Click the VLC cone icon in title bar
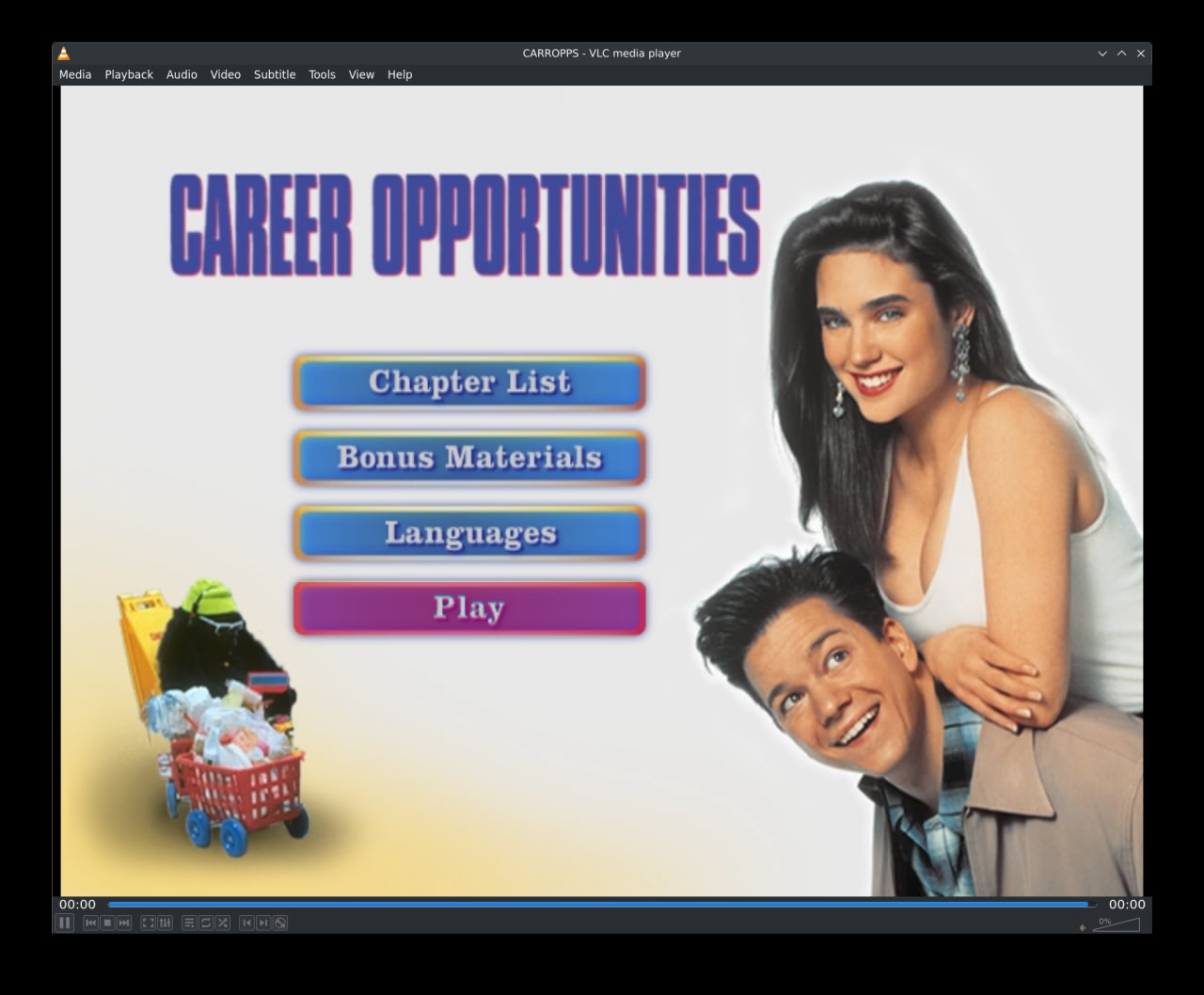Viewport: 1204px width, 995px height. (64, 54)
